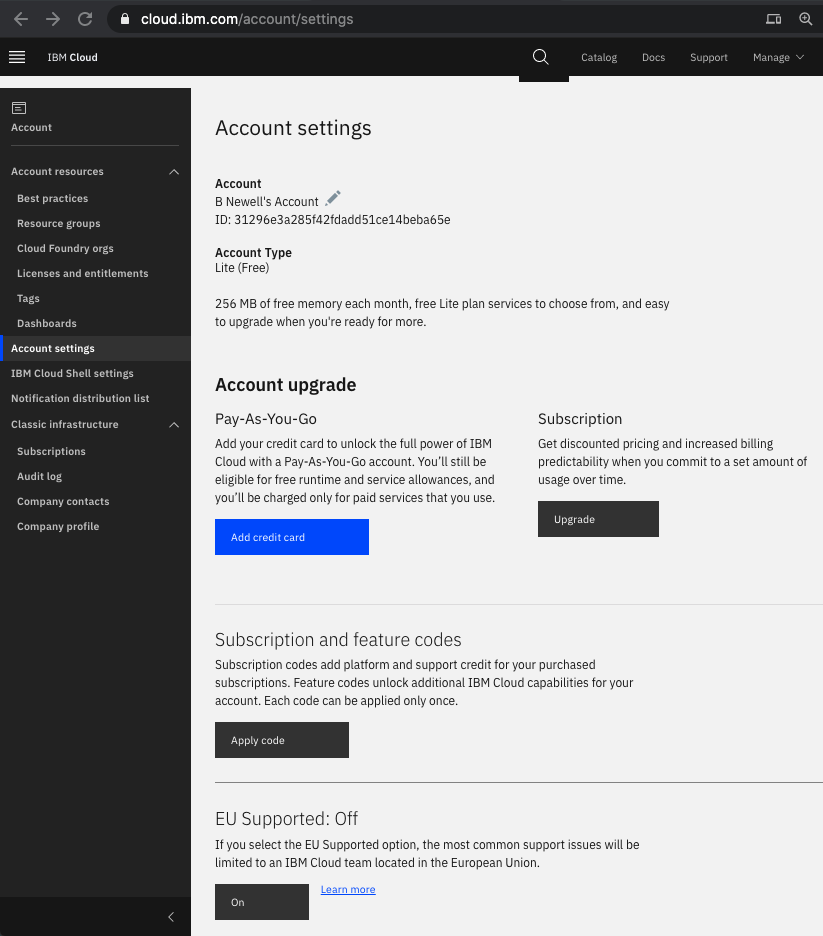Reload the page with refresh icon

[85, 19]
